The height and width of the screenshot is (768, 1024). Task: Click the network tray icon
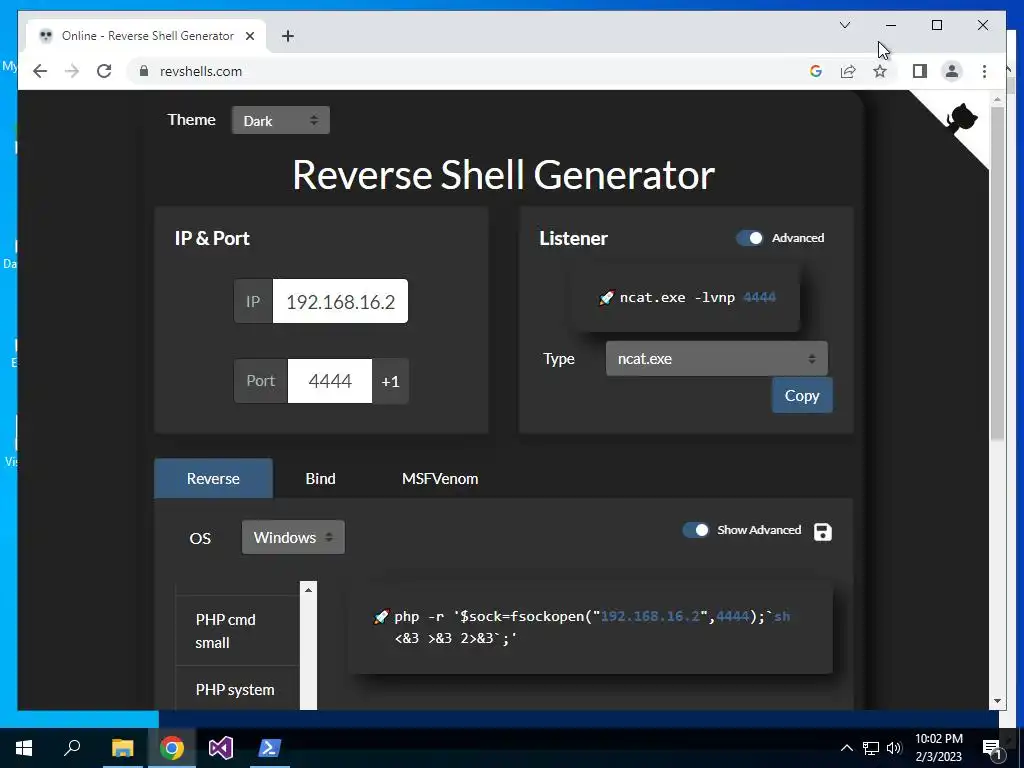point(871,748)
